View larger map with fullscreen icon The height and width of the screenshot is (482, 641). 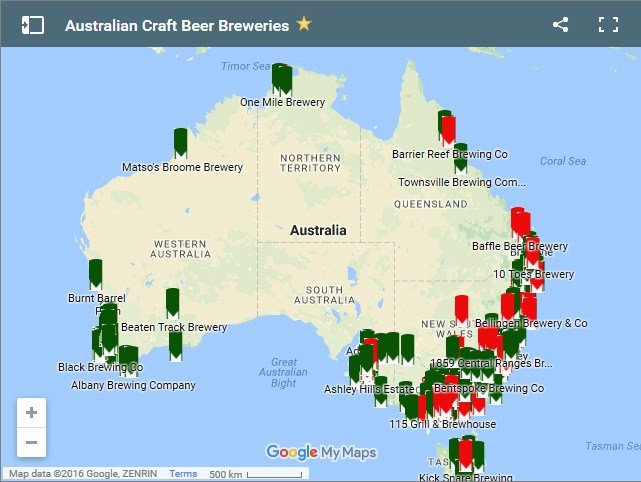click(x=608, y=25)
